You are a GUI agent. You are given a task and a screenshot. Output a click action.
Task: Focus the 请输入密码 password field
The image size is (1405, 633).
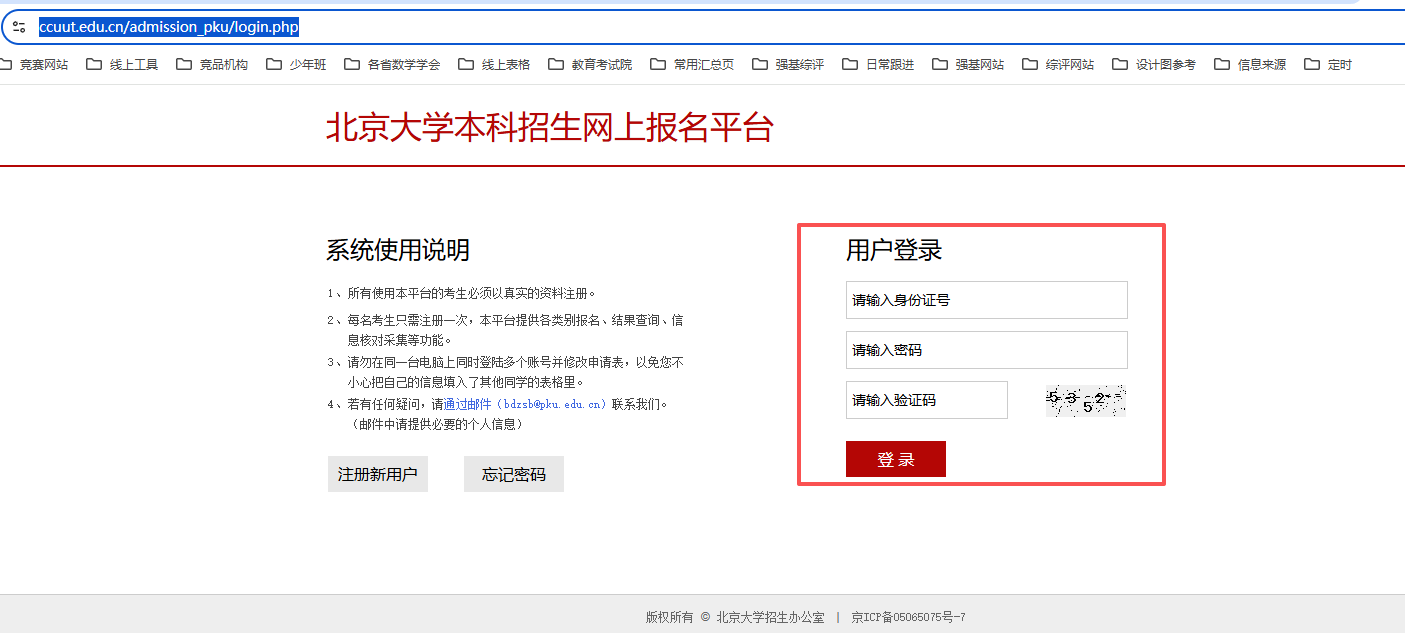pyautogui.click(x=986, y=350)
